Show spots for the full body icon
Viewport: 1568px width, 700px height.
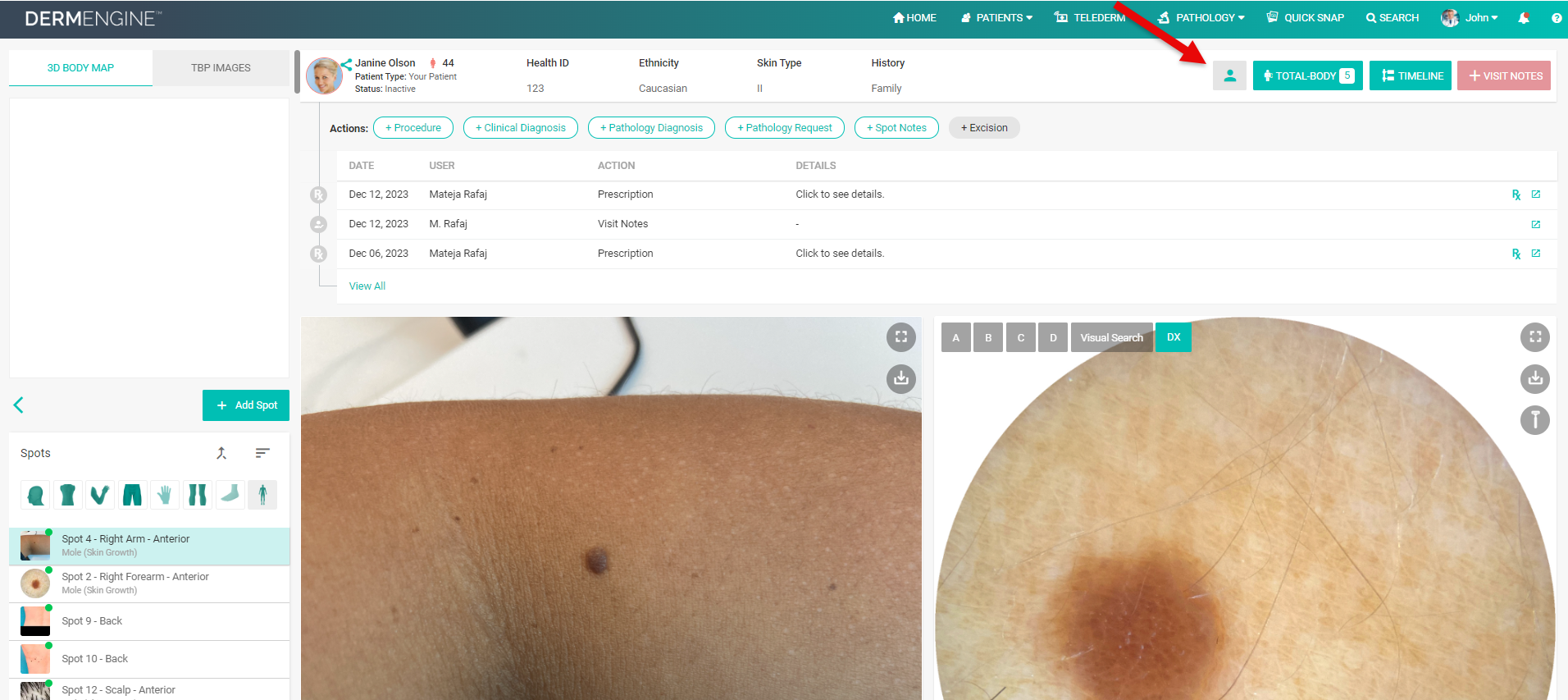click(x=262, y=495)
